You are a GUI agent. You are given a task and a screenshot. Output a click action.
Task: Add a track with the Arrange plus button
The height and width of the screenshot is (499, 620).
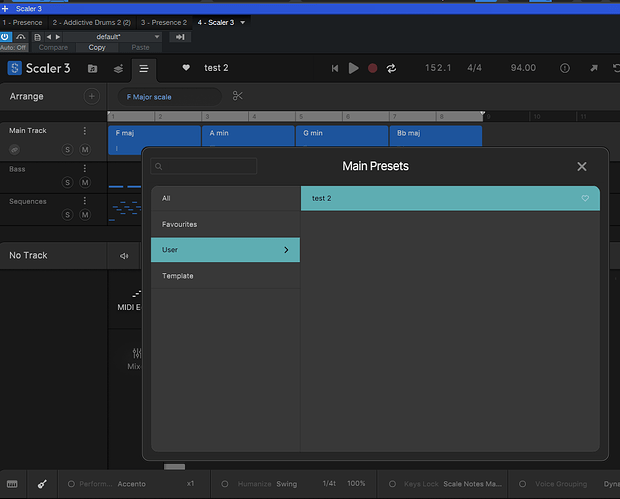point(92,96)
